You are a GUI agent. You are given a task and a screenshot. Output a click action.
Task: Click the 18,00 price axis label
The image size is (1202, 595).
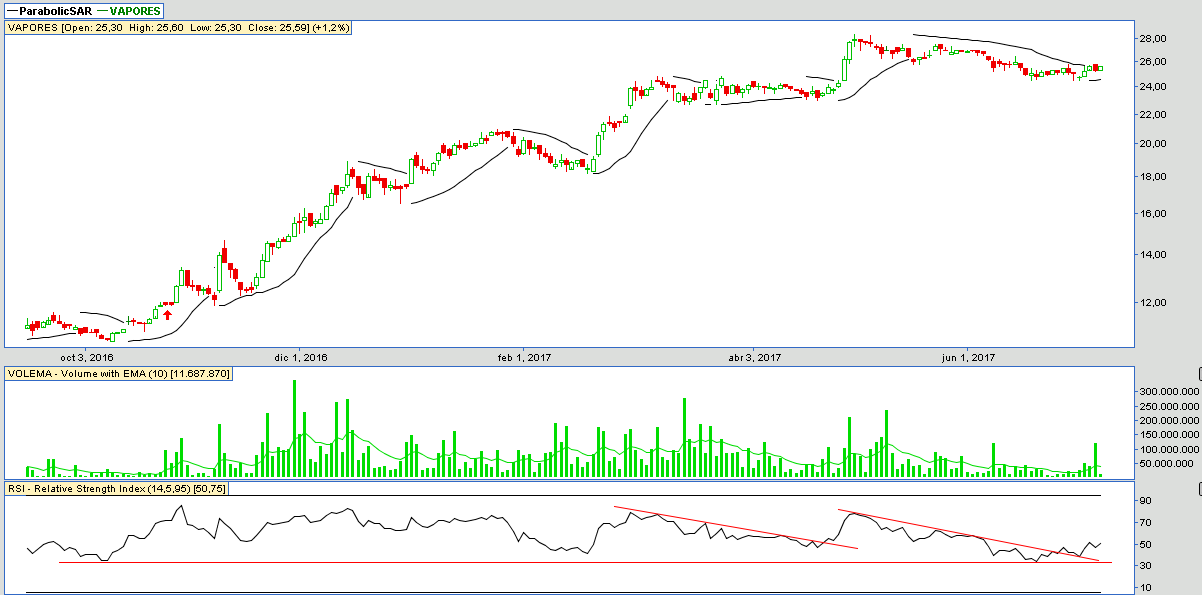pos(1153,177)
